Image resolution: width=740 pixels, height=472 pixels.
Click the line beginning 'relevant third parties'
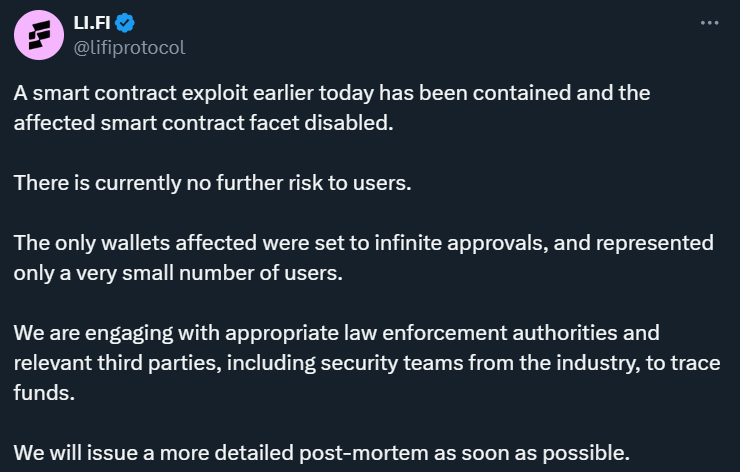[367, 363]
